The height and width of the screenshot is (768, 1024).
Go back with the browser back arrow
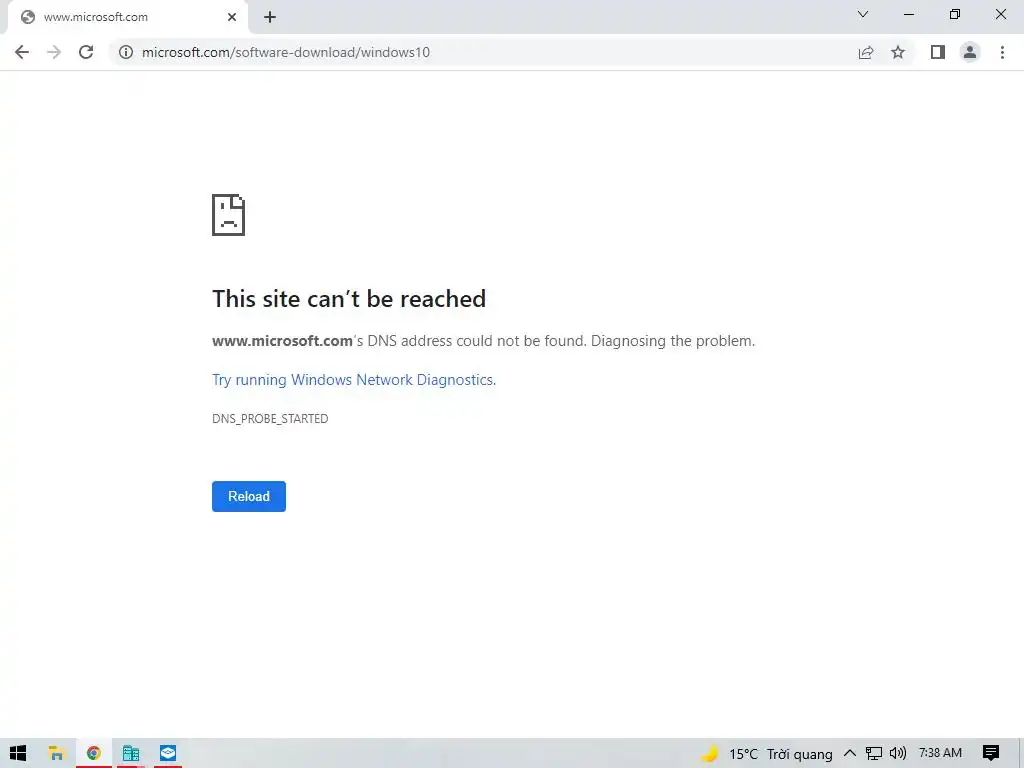pyautogui.click(x=22, y=52)
